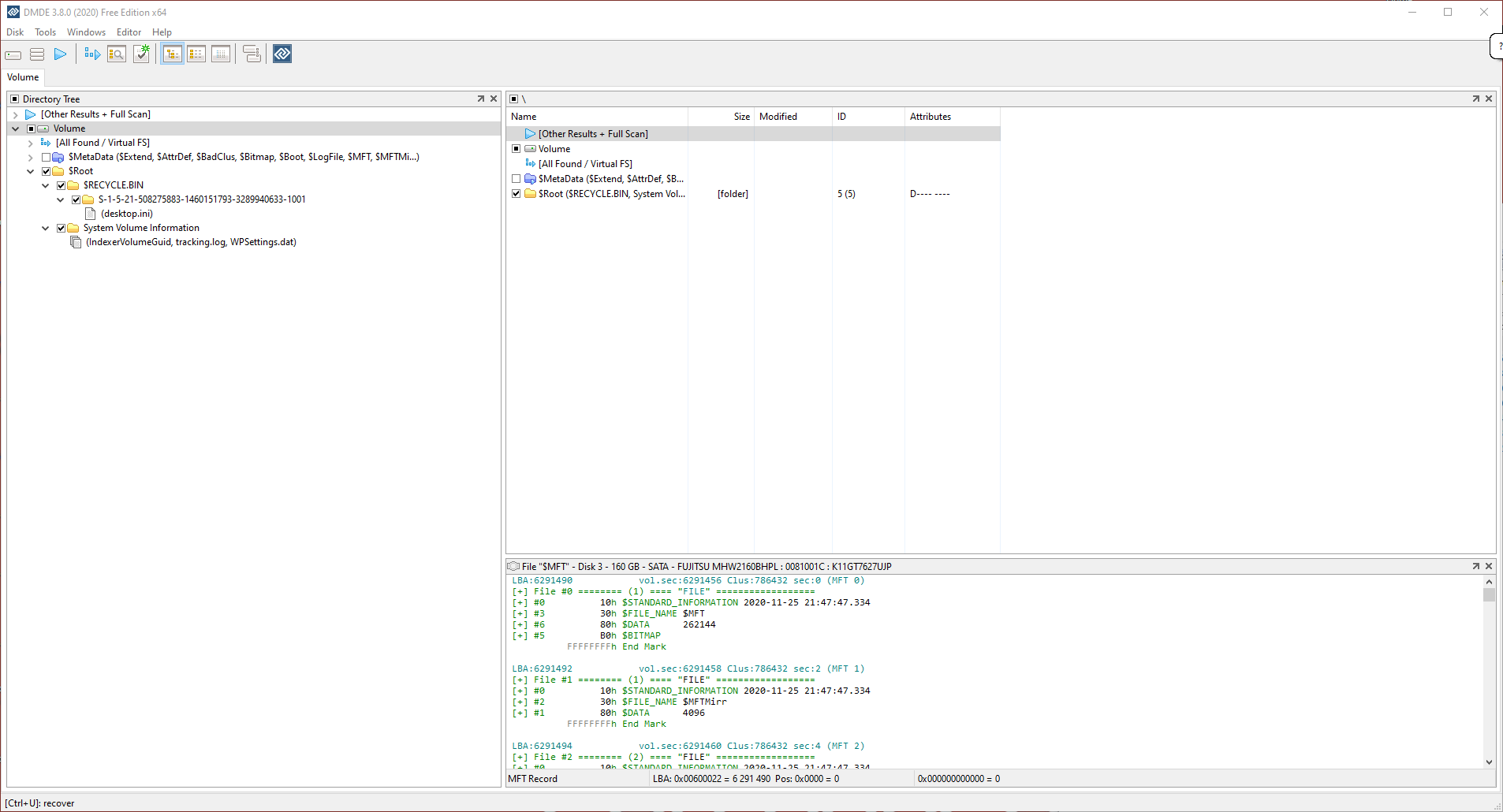The image size is (1503, 812).
Task: Open the Help menu
Action: (162, 32)
